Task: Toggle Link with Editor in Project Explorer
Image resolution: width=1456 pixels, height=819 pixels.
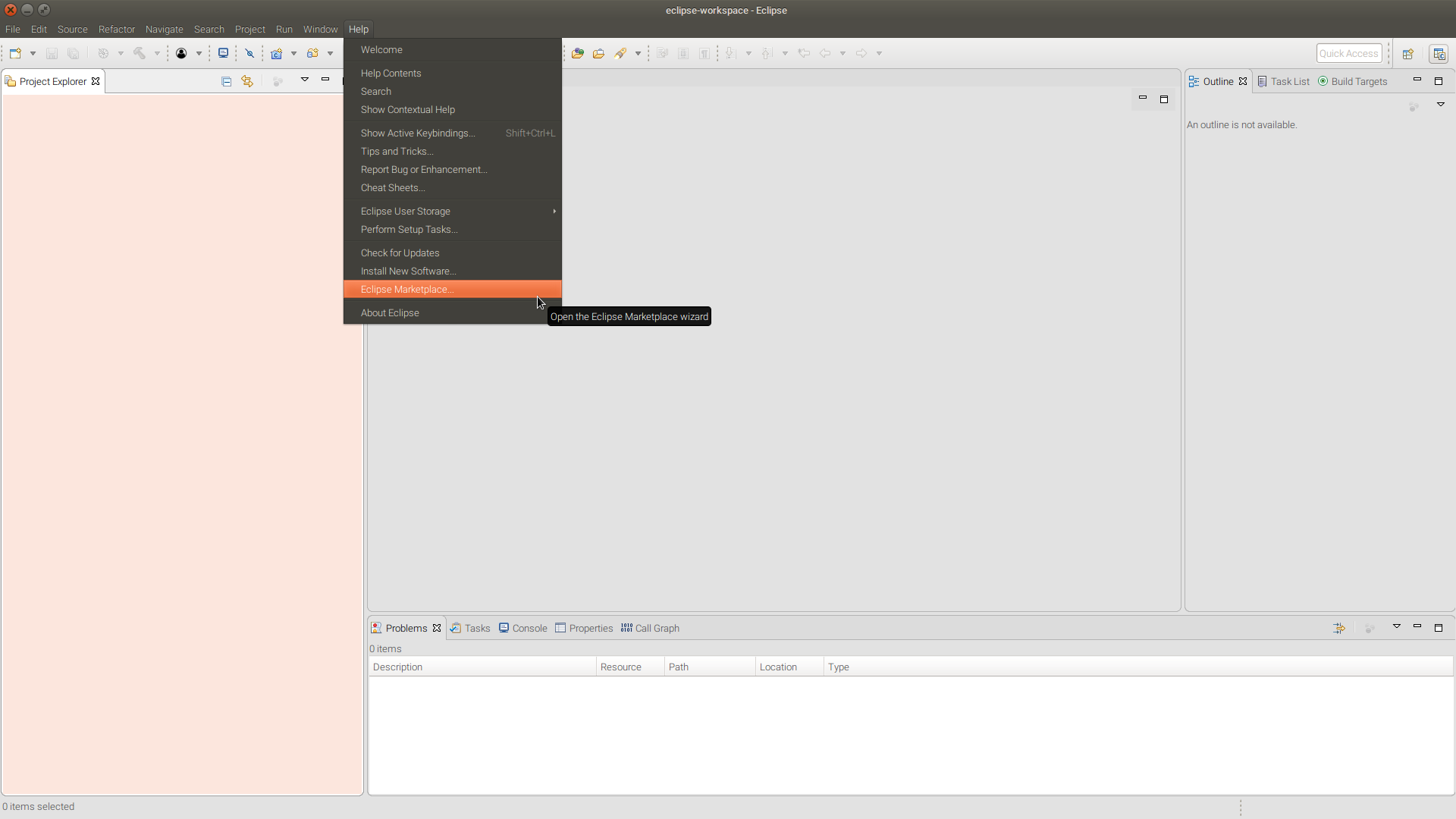Action: point(247,81)
